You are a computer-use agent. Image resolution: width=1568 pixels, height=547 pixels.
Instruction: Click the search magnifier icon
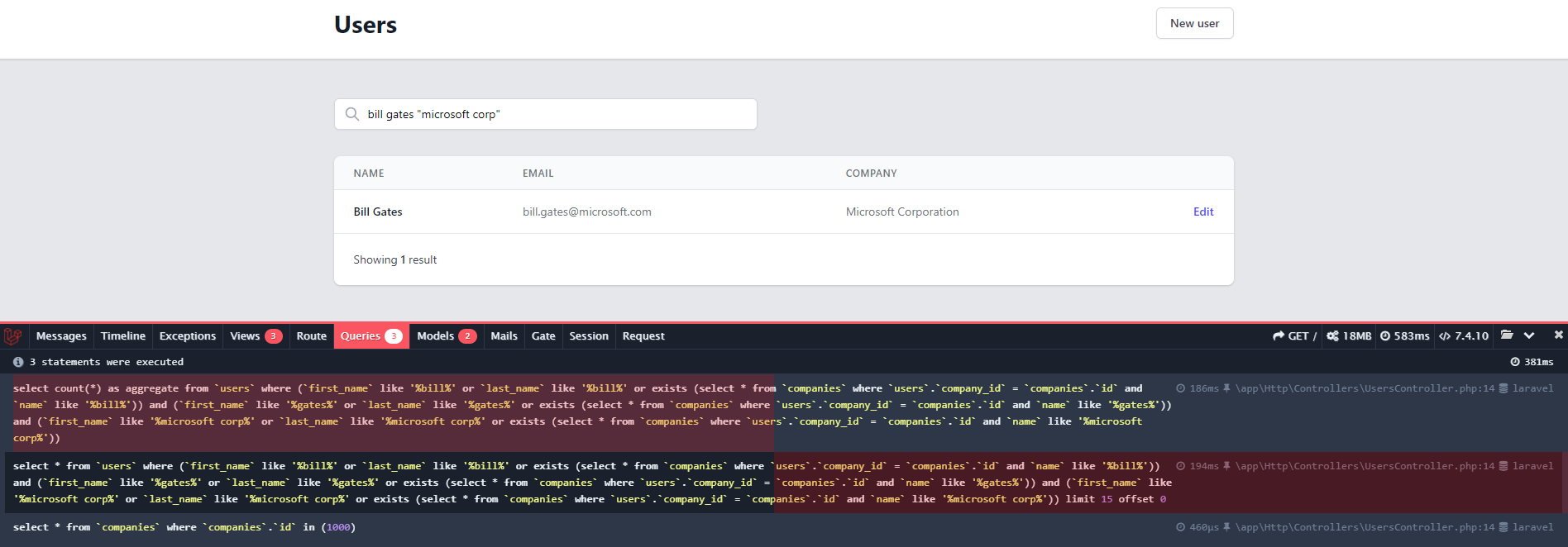352,114
